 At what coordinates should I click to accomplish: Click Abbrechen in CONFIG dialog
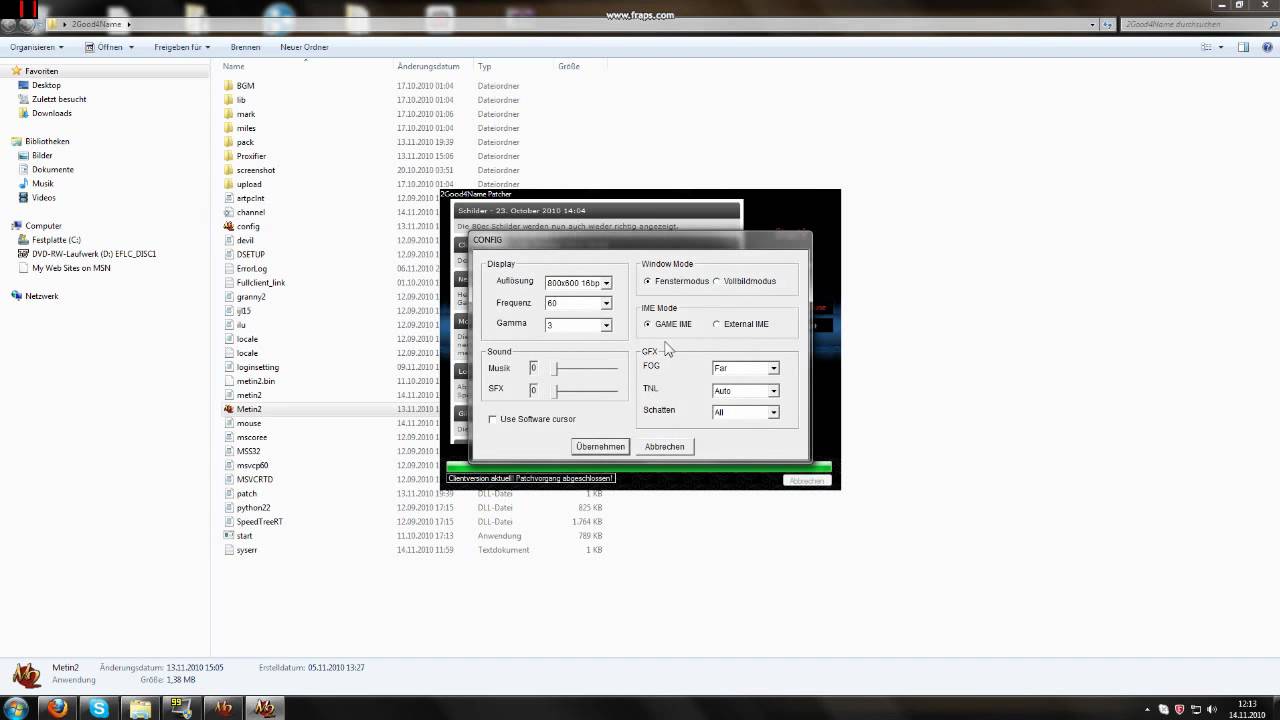[665, 447]
